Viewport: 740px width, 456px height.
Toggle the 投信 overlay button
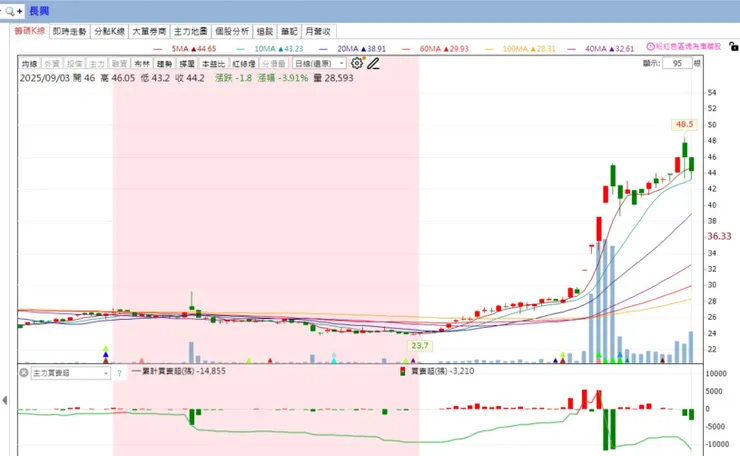74,63
